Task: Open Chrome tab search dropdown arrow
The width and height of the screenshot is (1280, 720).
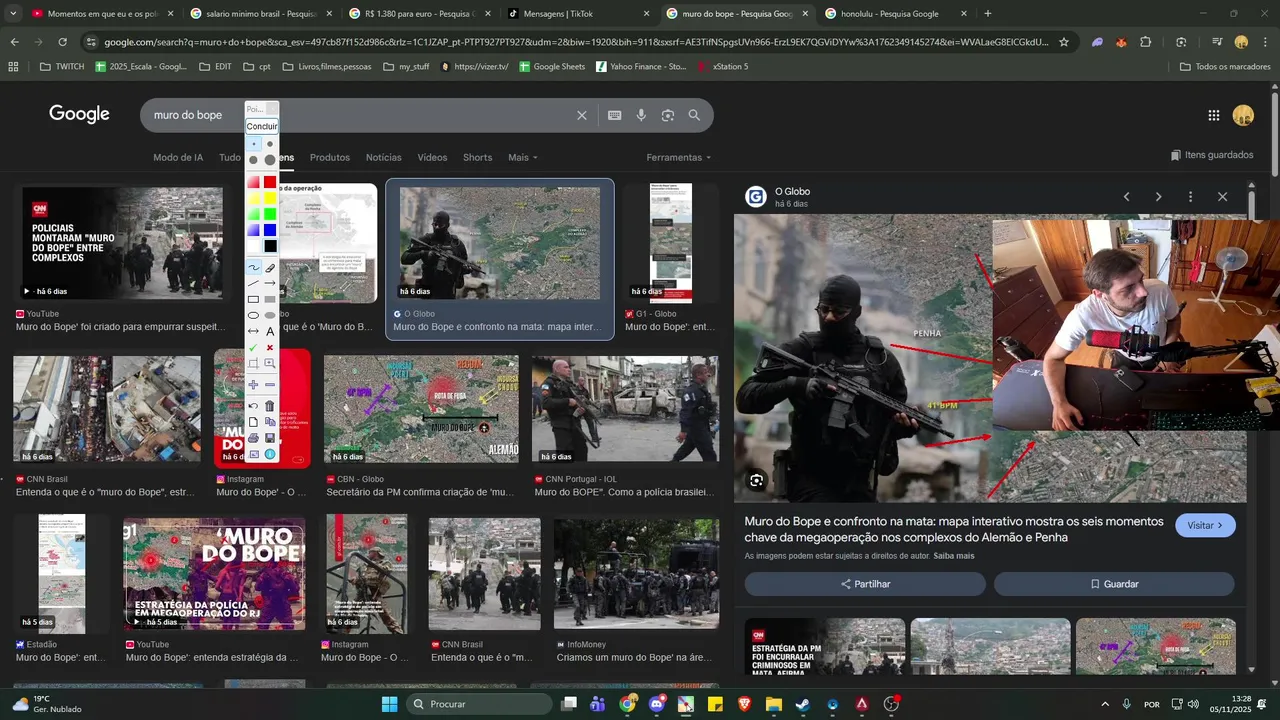Action: tap(15, 13)
